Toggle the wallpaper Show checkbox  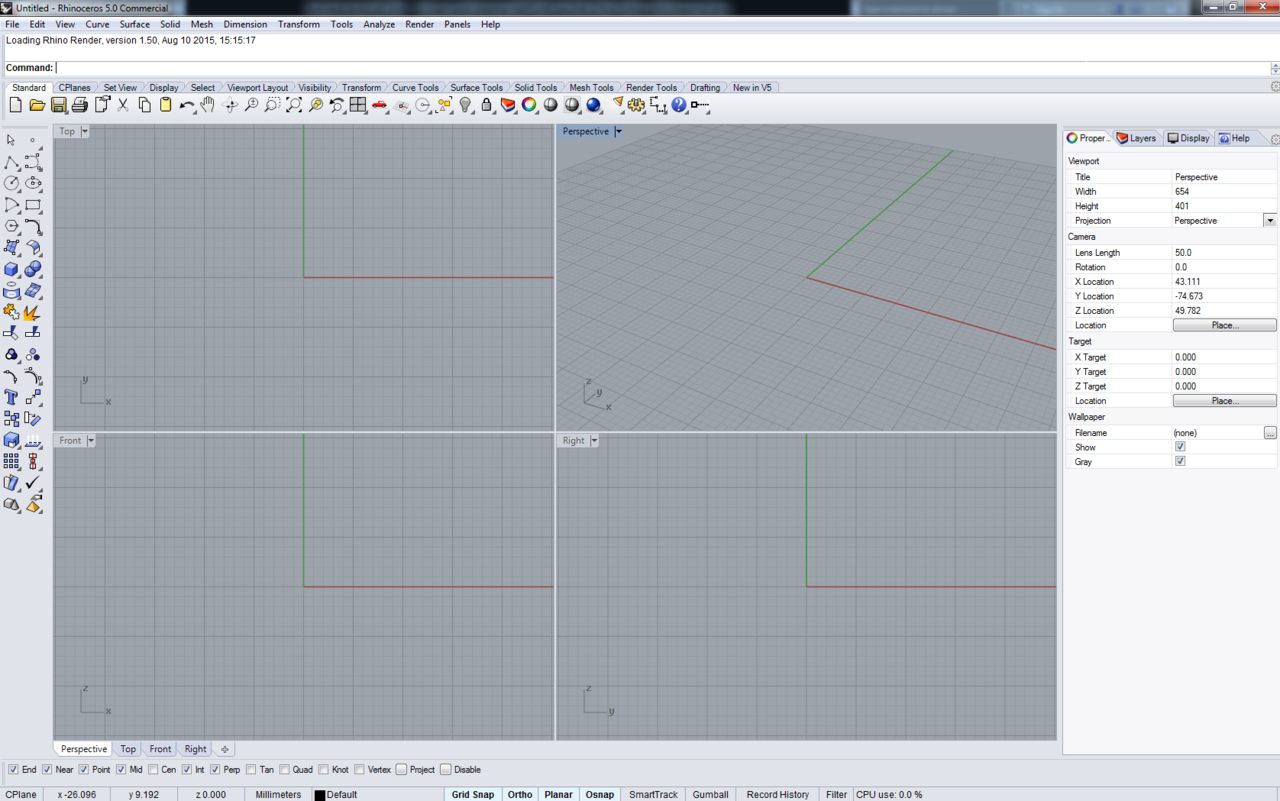pyautogui.click(x=1180, y=447)
